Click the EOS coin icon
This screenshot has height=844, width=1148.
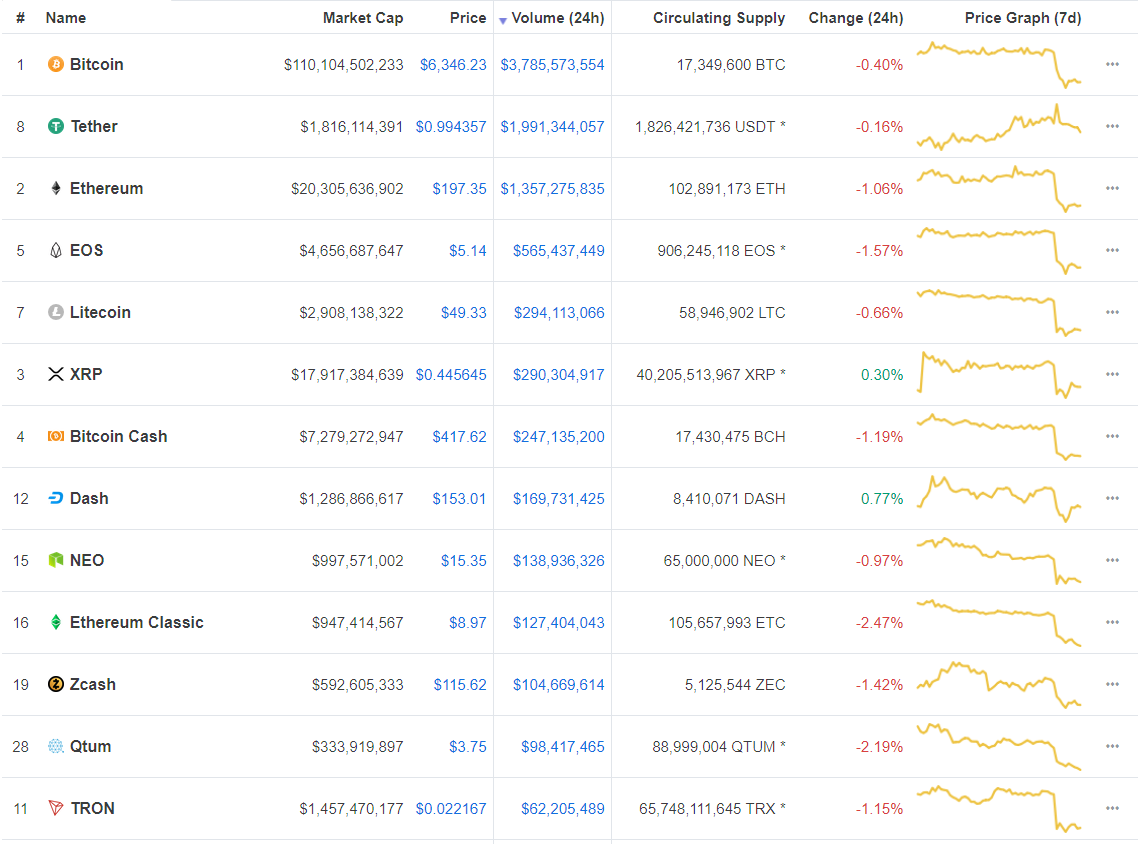point(56,250)
